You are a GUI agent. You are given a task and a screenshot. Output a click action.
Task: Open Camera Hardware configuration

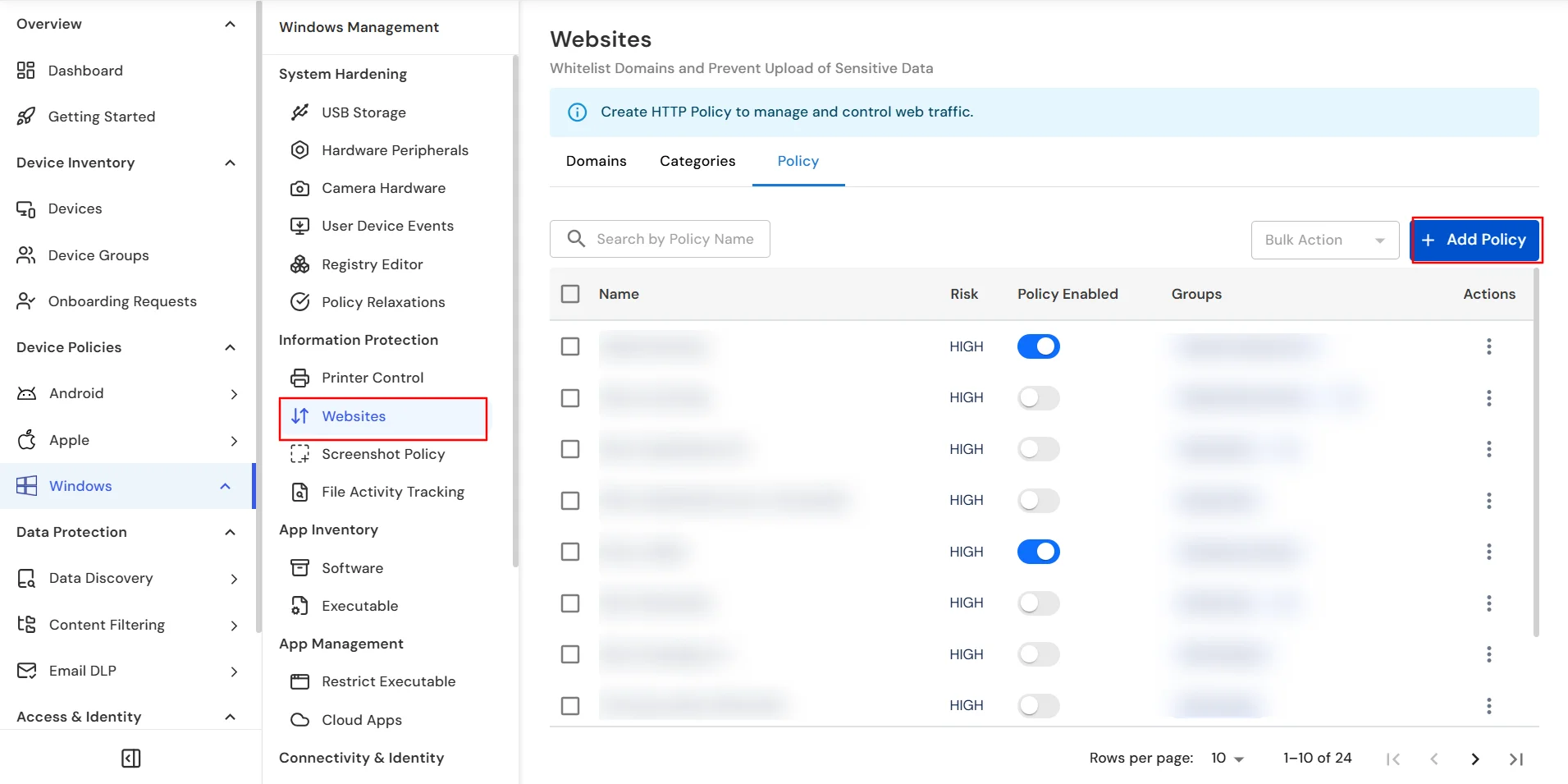pos(300,188)
